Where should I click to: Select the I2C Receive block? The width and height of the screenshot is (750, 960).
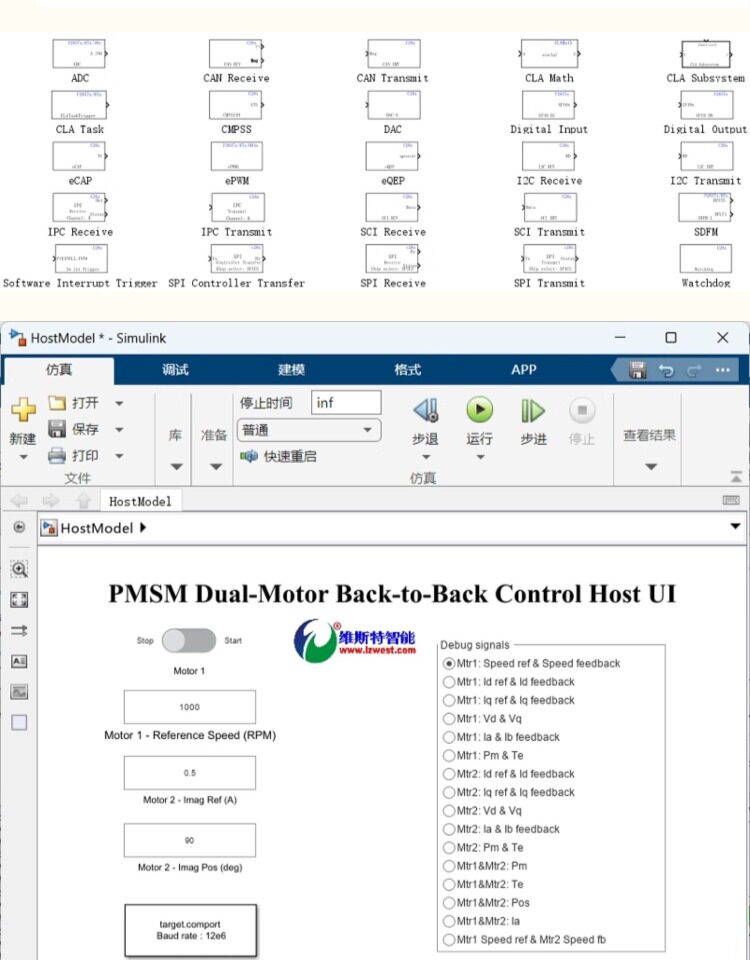[x=549, y=157]
